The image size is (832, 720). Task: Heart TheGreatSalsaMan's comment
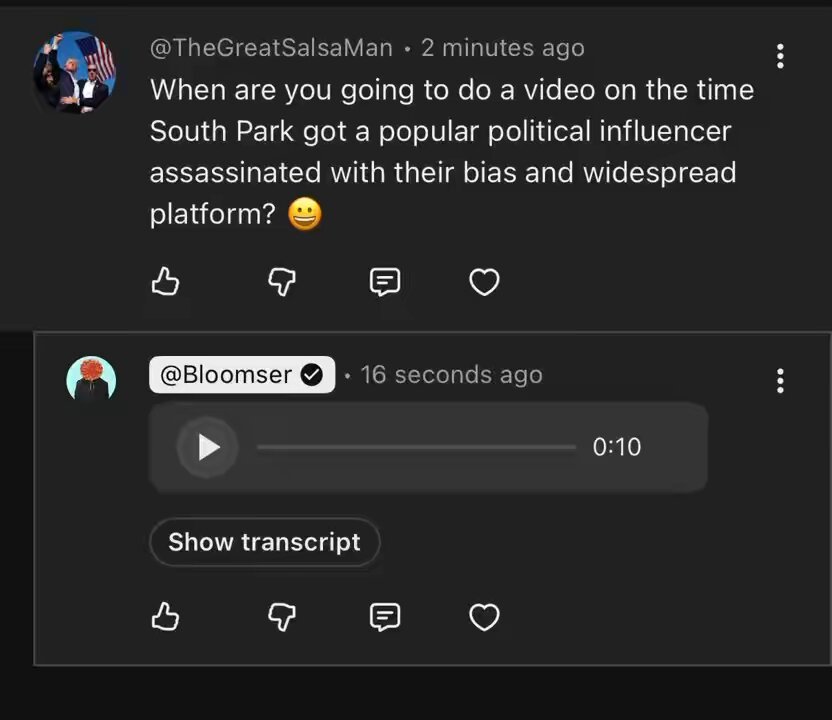tap(484, 282)
